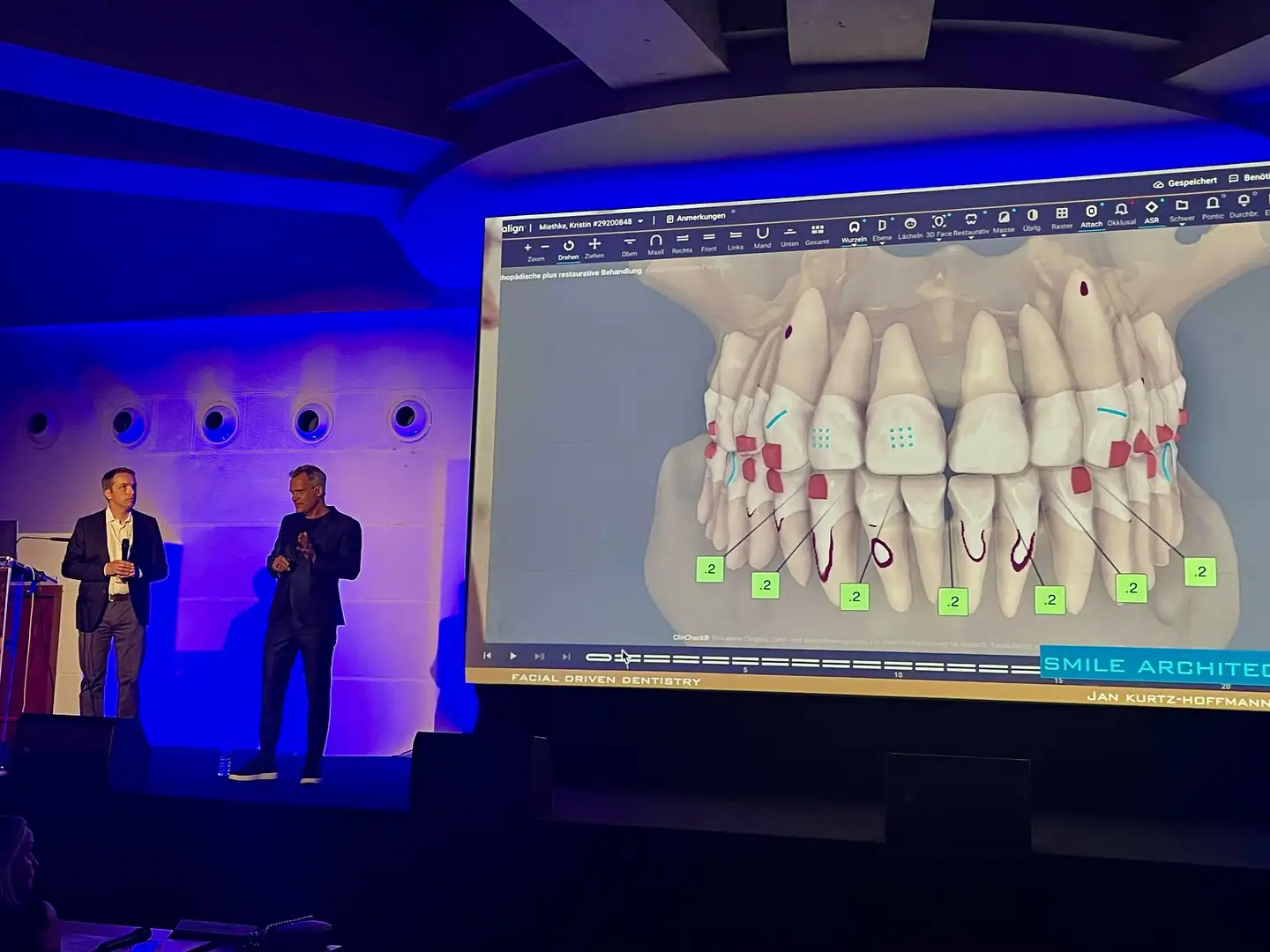Expand the patient name dropdown
Viewport: 1270px width, 952px height.
click(641, 221)
